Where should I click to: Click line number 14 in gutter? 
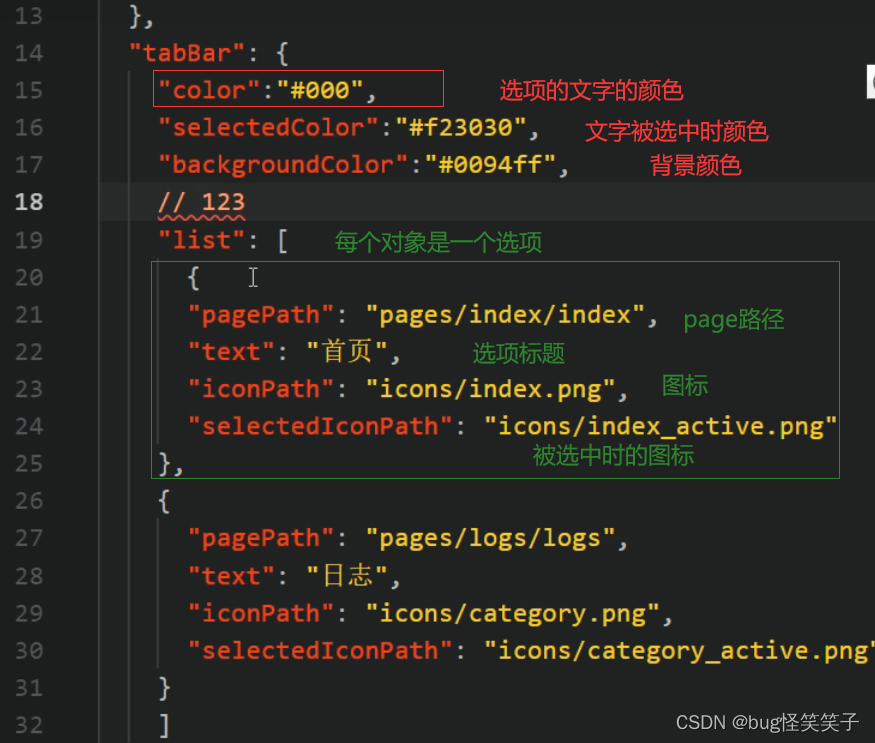coord(29,54)
